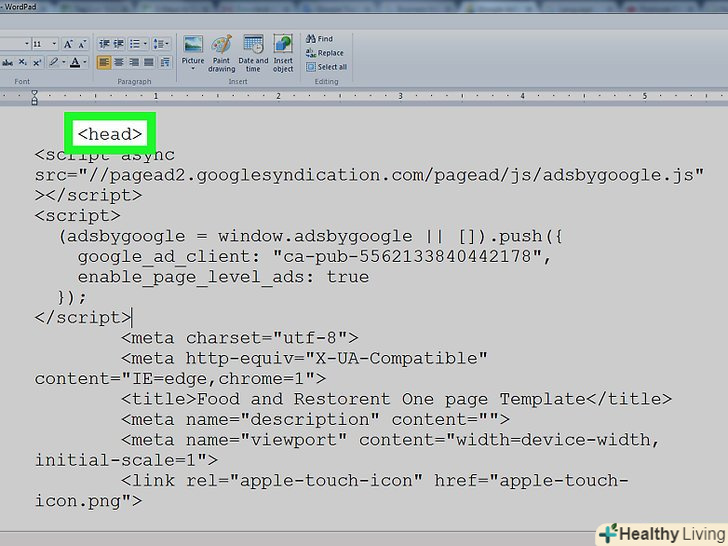Click Replace in the Editing group
The height and width of the screenshot is (546, 728).
click(x=325, y=53)
